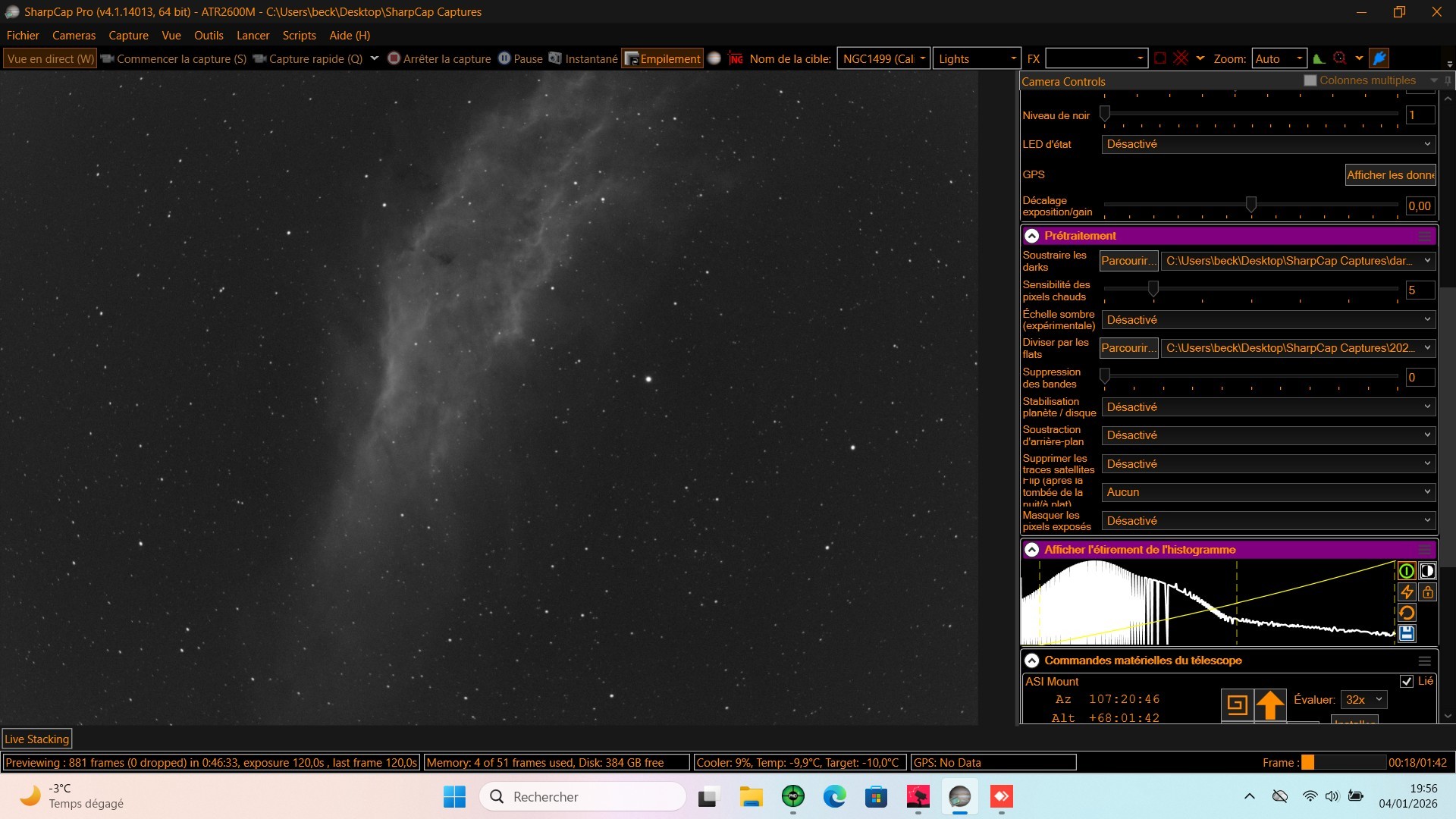Click the Décalage exposition/gain slider handle
This screenshot has height=819, width=1456.
pos(1251,205)
